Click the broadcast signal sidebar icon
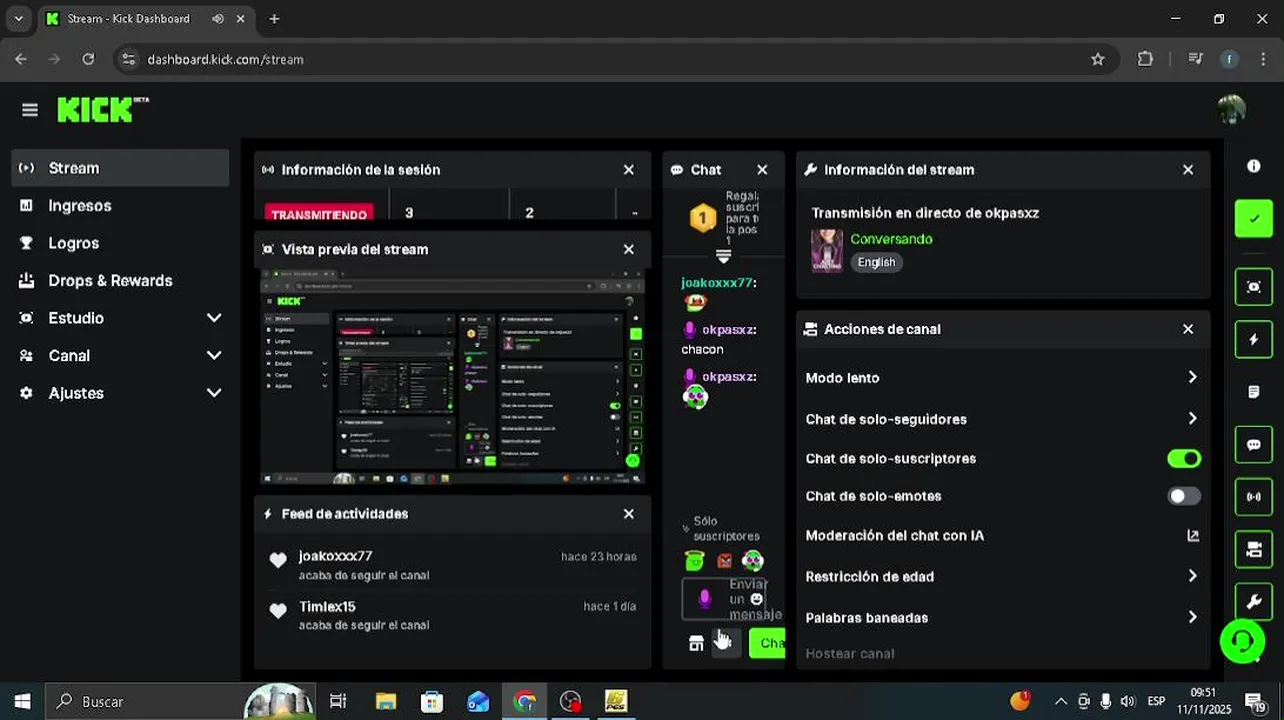 pyautogui.click(x=1253, y=497)
